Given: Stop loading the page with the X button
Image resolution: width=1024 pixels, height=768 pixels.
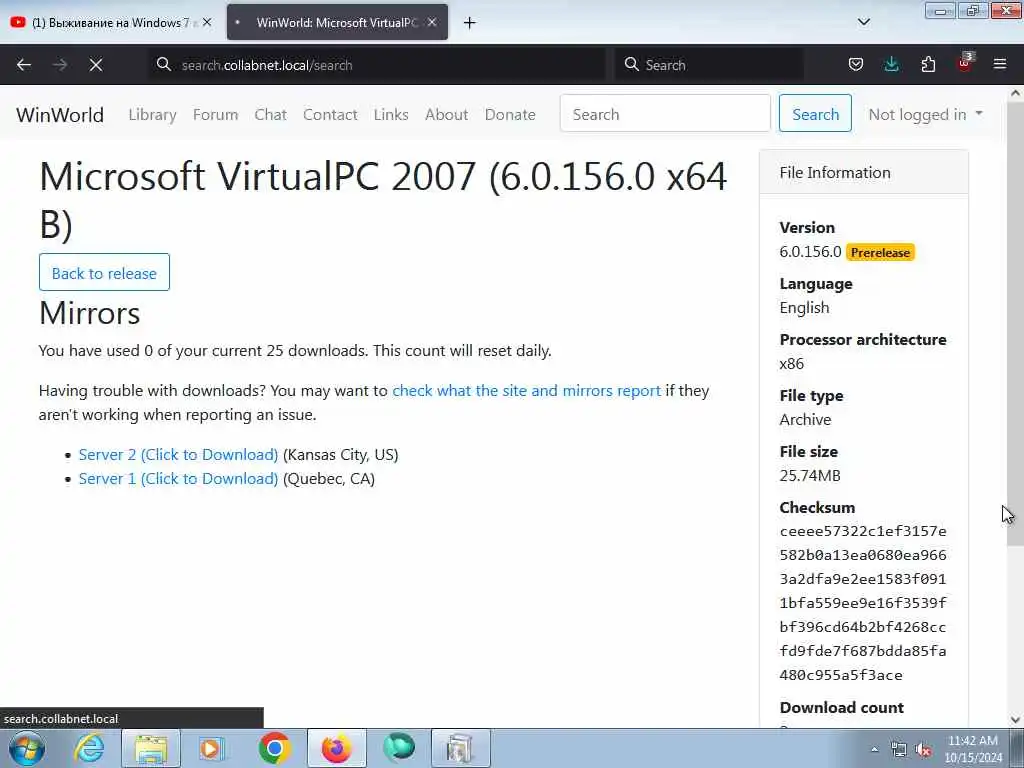Looking at the screenshot, I should pos(95,65).
